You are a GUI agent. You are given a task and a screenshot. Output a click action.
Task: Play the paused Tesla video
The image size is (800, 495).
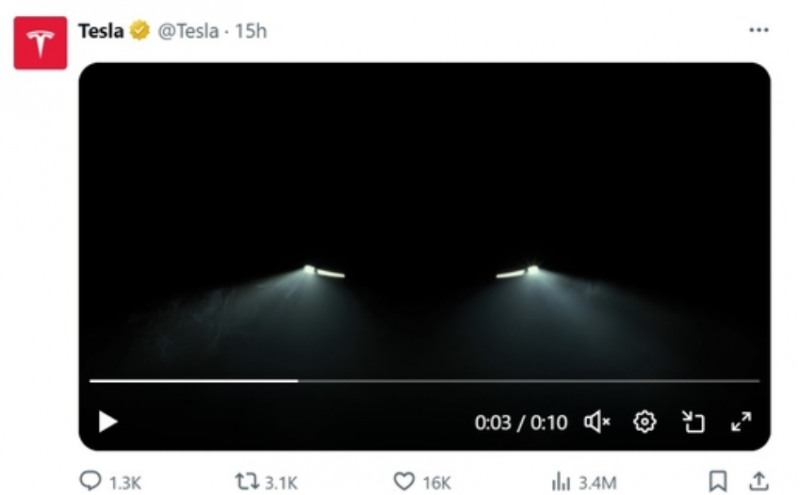108,422
